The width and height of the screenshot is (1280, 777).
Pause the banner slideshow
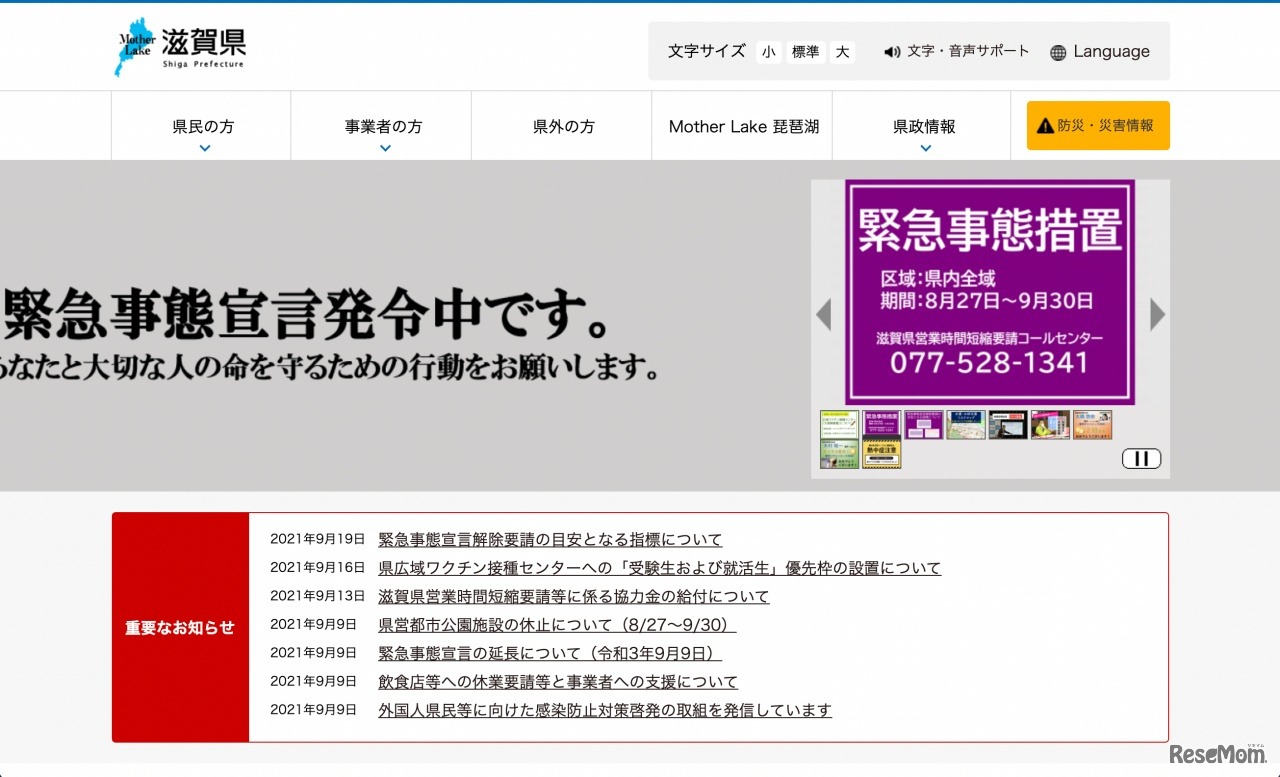point(1141,459)
